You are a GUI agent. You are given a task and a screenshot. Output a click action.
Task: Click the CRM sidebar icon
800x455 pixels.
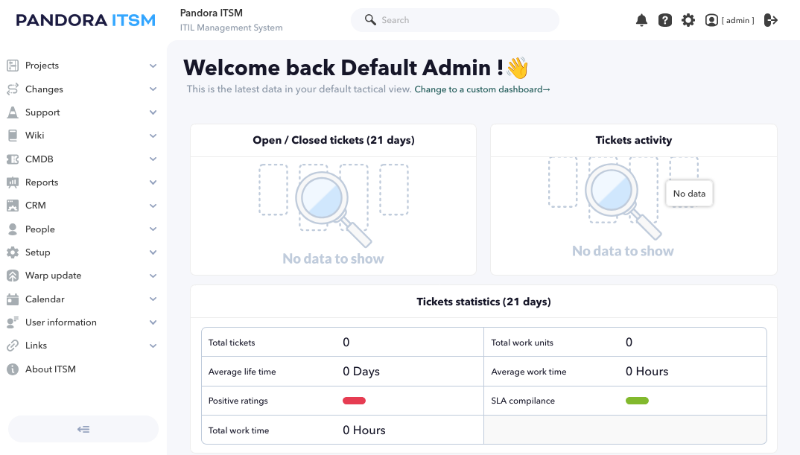tap(13, 205)
